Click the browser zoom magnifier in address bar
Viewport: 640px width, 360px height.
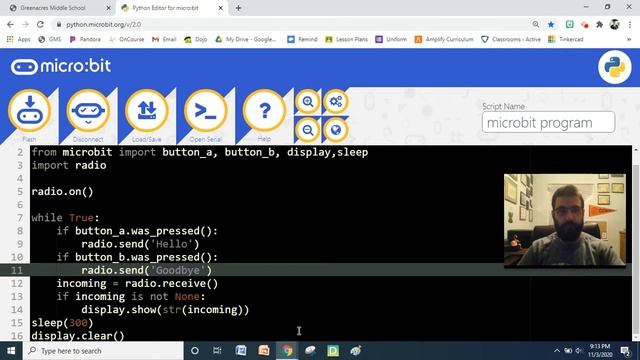click(x=536, y=24)
